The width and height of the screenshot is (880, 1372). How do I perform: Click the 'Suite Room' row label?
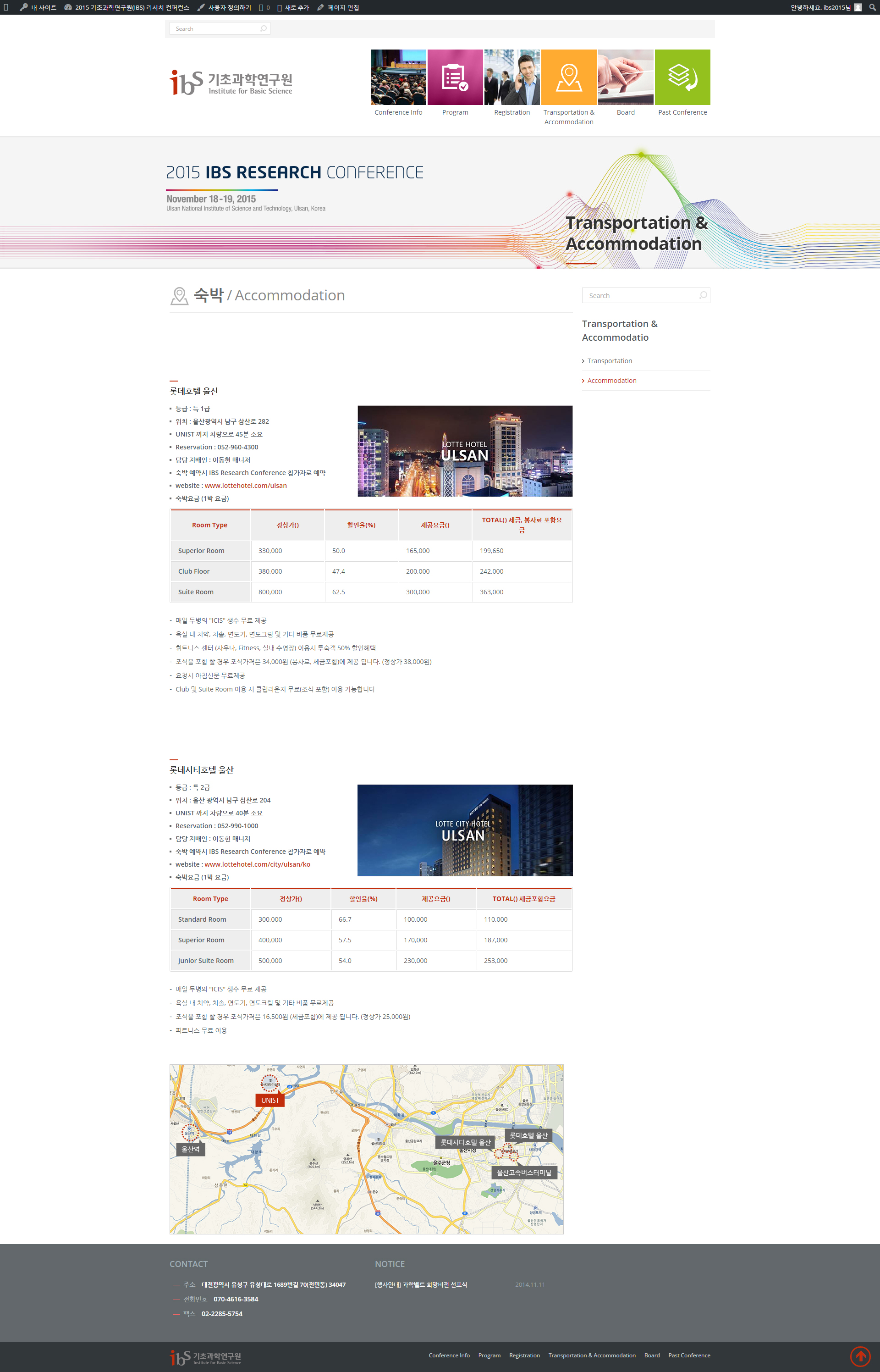[x=210, y=592]
